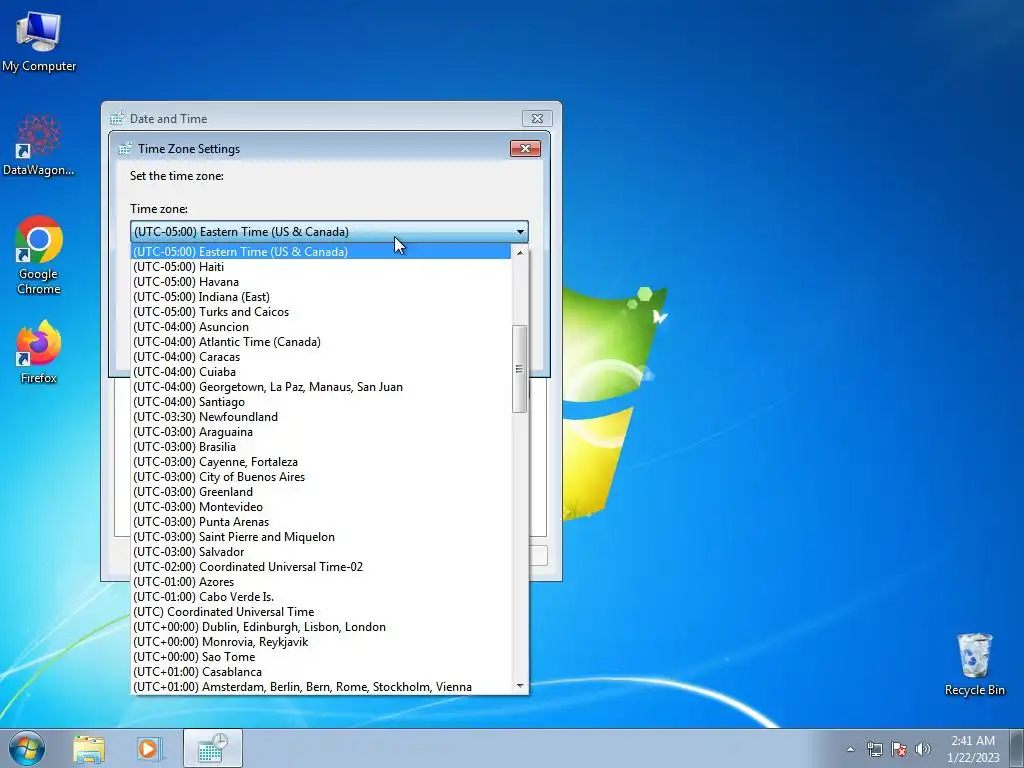Pick Georgetown, La Paz, Manaus, San Juan
Image resolution: width=1024 pixels, height=768 pixels.
click(321, 387)
